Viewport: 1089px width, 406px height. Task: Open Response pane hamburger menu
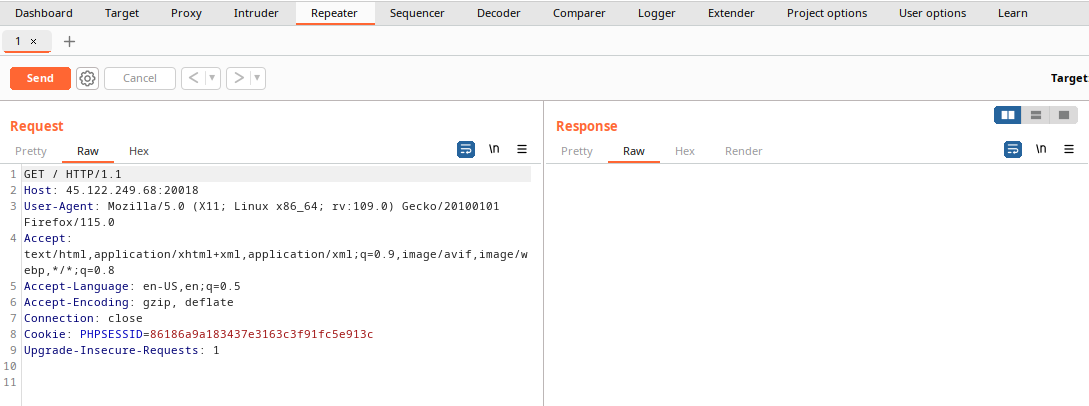tap(1069, 149)
